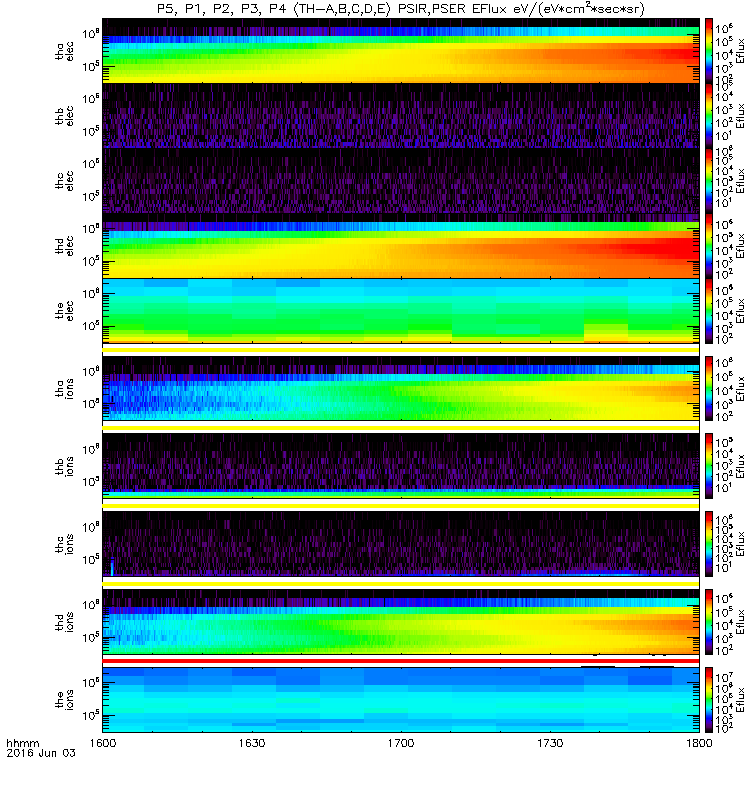This screenshot has width=750, height=800.
Task: Click inside the thd ions spectrogram panel
Action: pos(401,622)
